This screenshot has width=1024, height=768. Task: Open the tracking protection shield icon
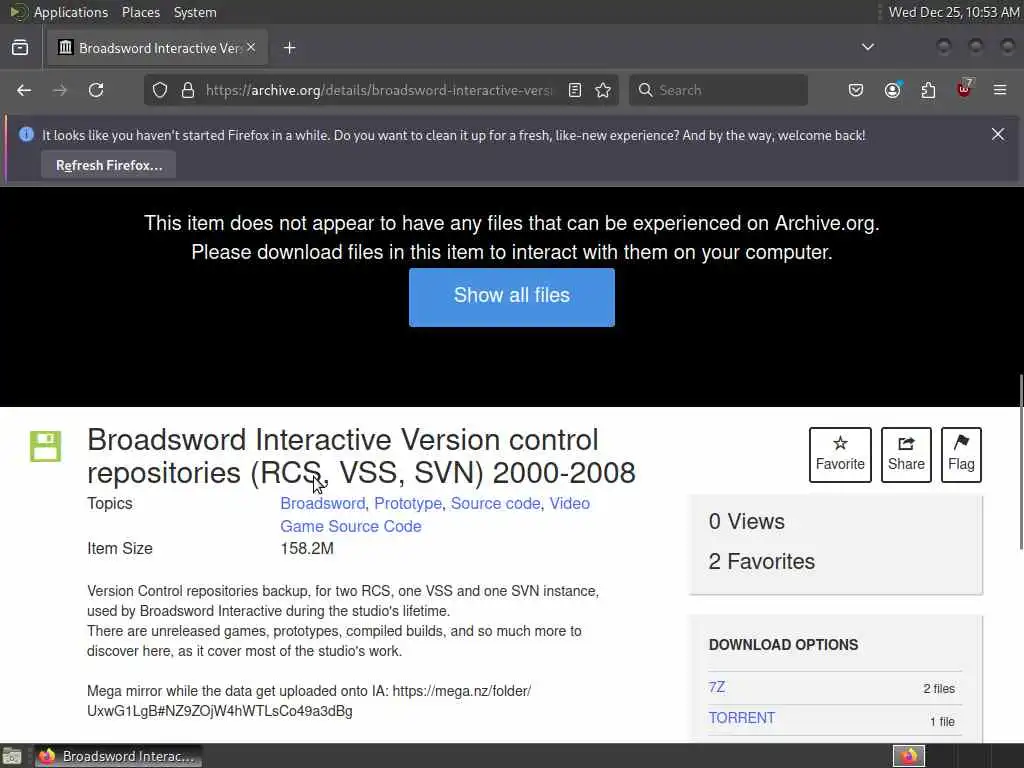[x=160, y=90]
